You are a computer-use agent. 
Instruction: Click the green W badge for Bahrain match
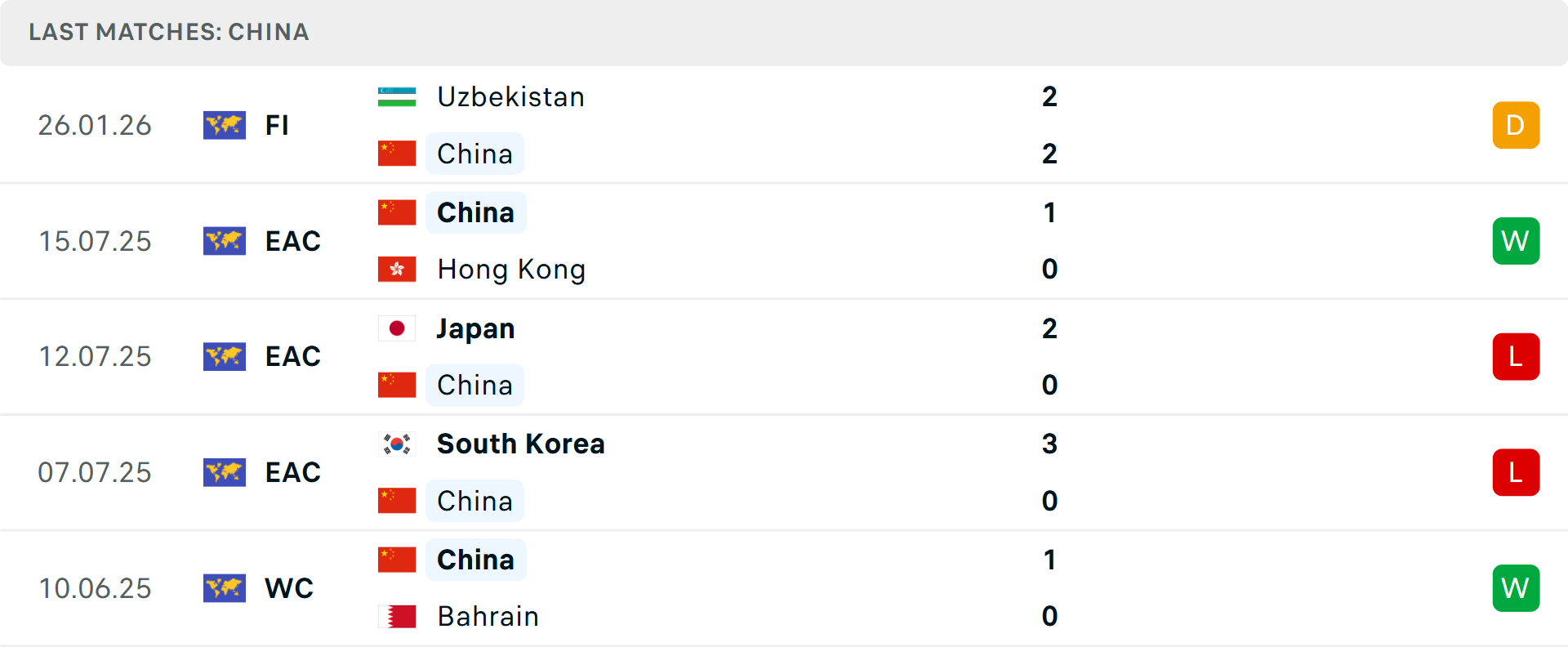point(1515,588)
